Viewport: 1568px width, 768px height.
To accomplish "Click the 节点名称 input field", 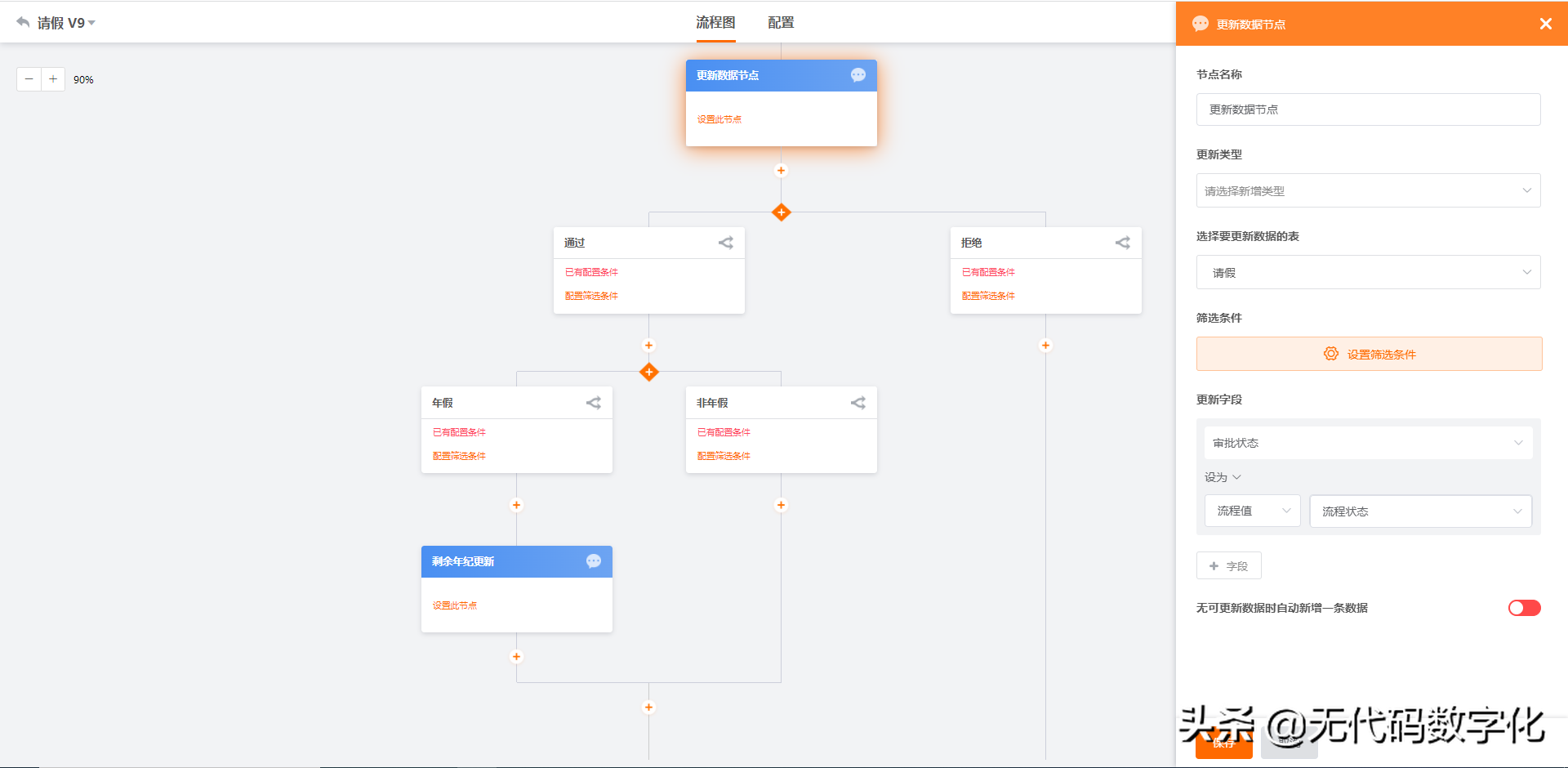I will [x=1368, y=109].
